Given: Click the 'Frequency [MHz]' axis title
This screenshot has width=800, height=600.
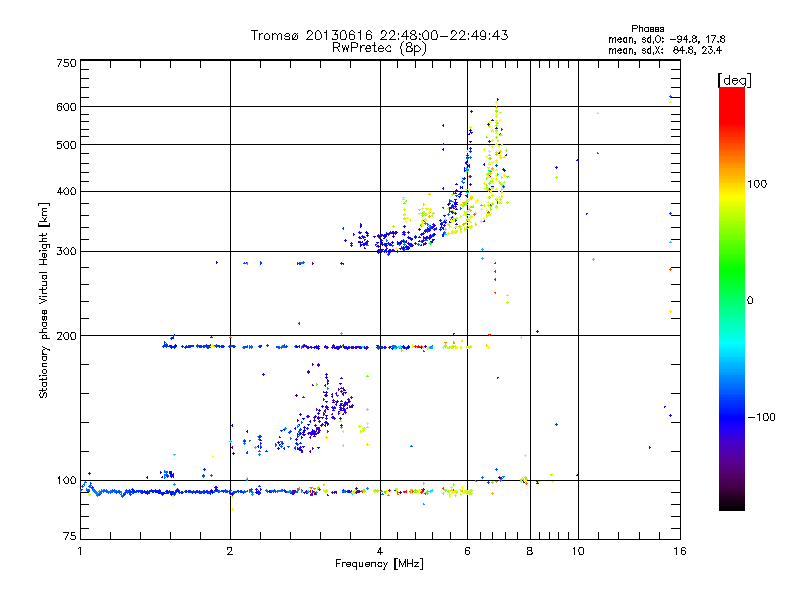Looking at the screenshot, I should click(379, 564).
